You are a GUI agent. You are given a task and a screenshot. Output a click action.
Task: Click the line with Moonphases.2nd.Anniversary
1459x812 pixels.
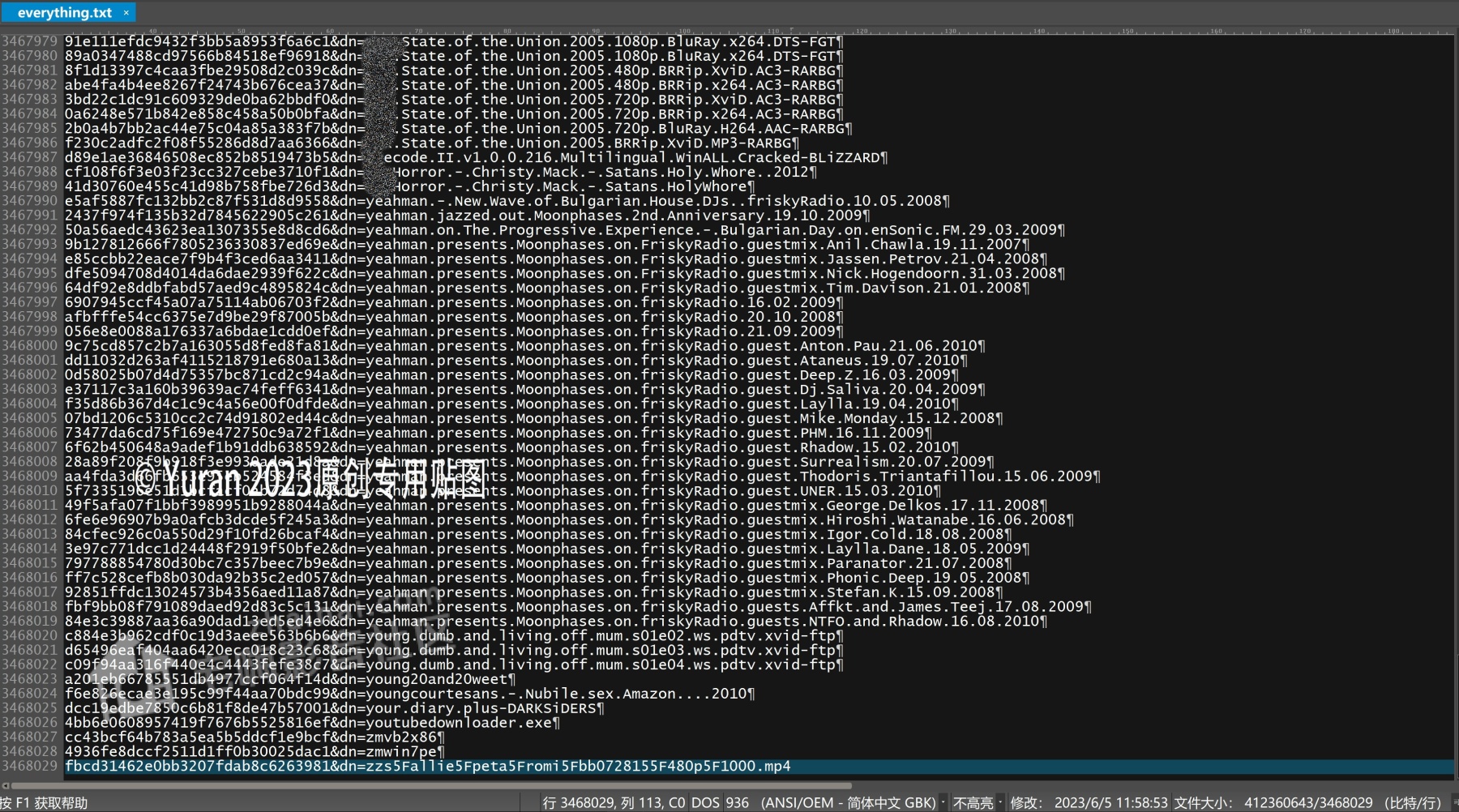pyautogui.click(x=468, y=216)
